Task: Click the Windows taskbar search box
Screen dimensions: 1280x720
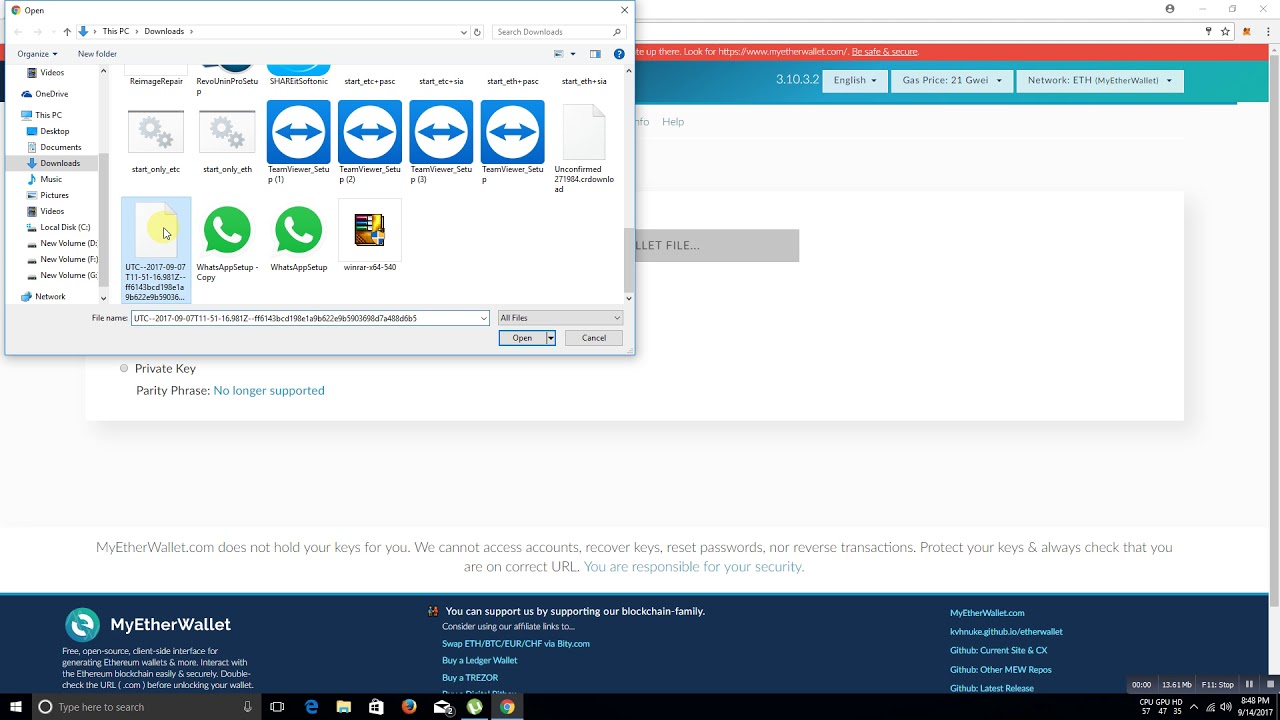Action: [x=146, y=707]
